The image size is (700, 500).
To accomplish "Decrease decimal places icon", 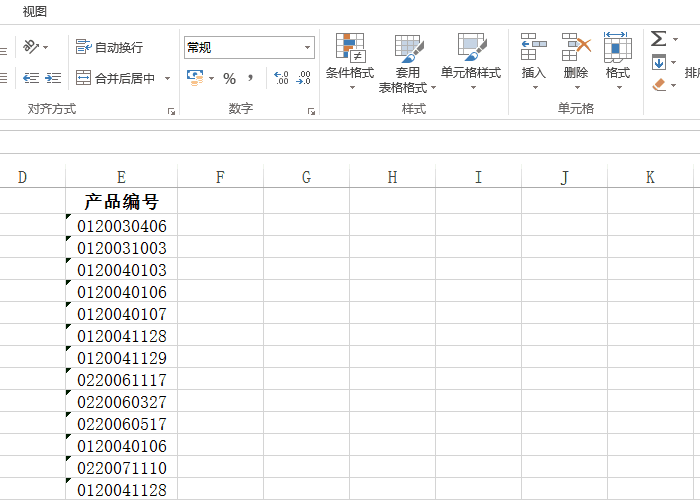I will [x=304, y=78].
